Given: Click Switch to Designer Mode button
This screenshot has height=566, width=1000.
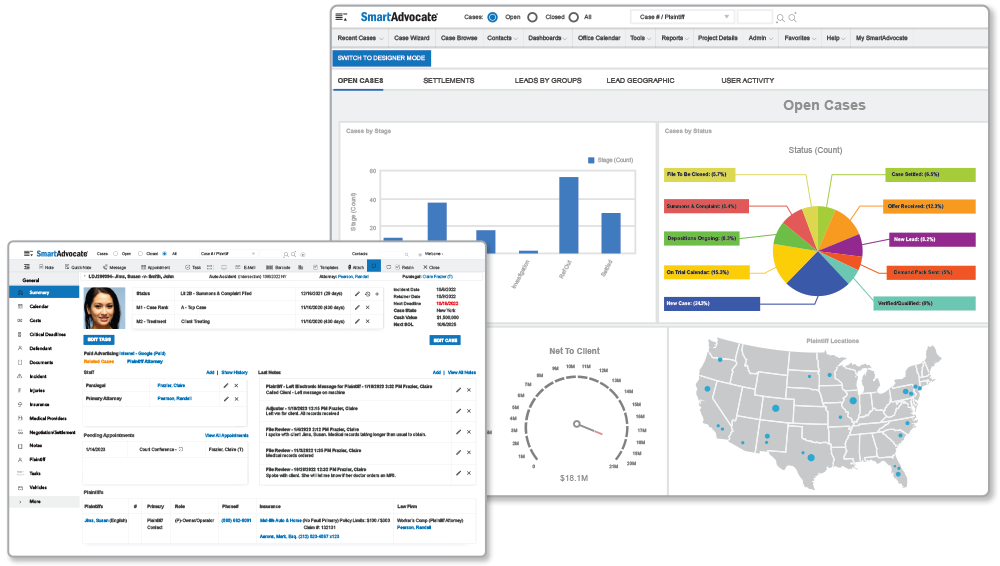Looking at the screenshot, I should tap(382, 58).
